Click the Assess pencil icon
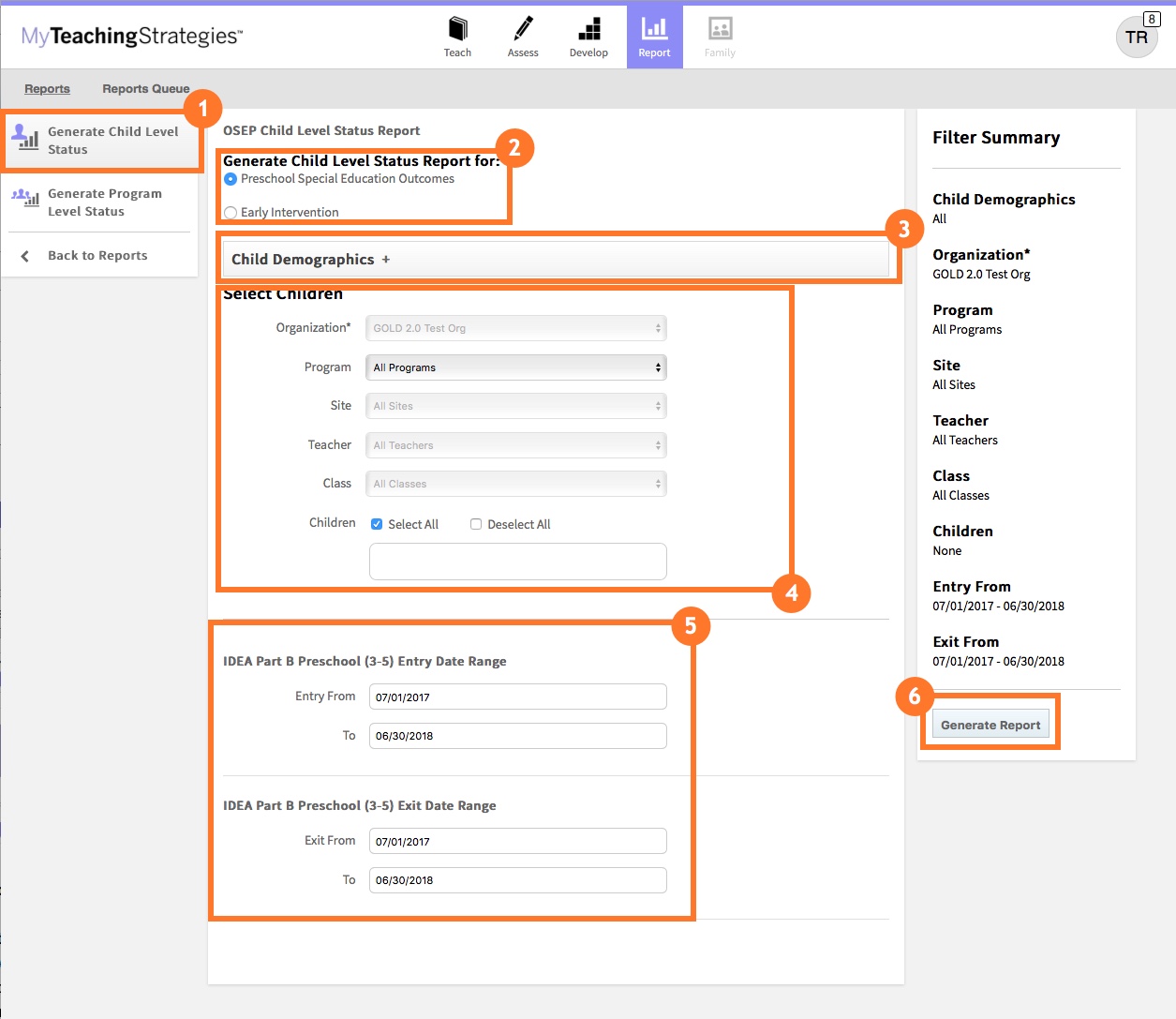The width and height of the screenshot is (1176, 1019). (523, 30)
